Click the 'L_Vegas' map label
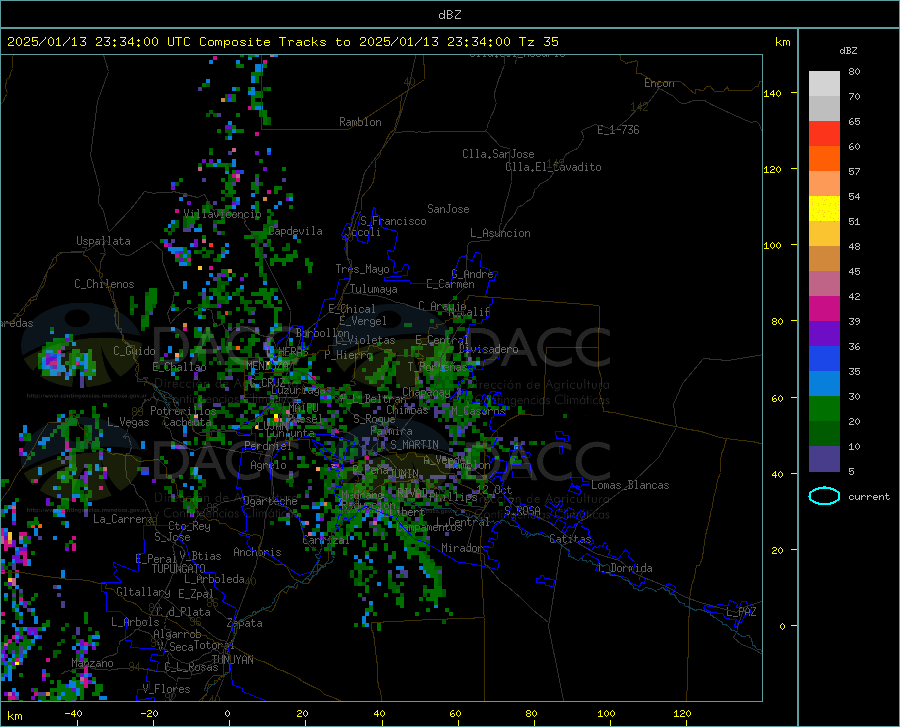Image resolution: width=900 pixels, height=727 pixels. [x=128, y=422]
